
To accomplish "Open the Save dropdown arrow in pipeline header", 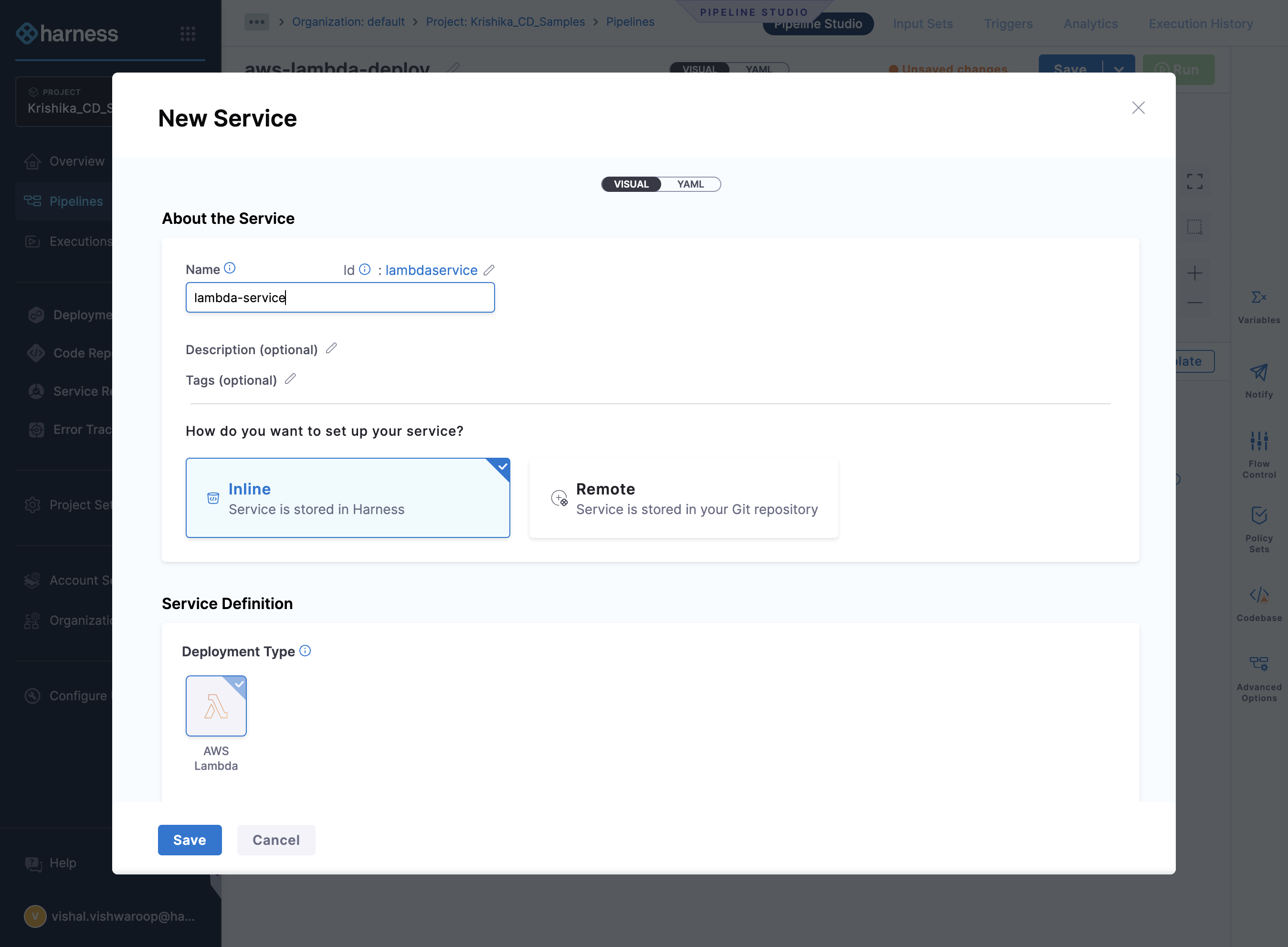I will (x=1119, y=69).
